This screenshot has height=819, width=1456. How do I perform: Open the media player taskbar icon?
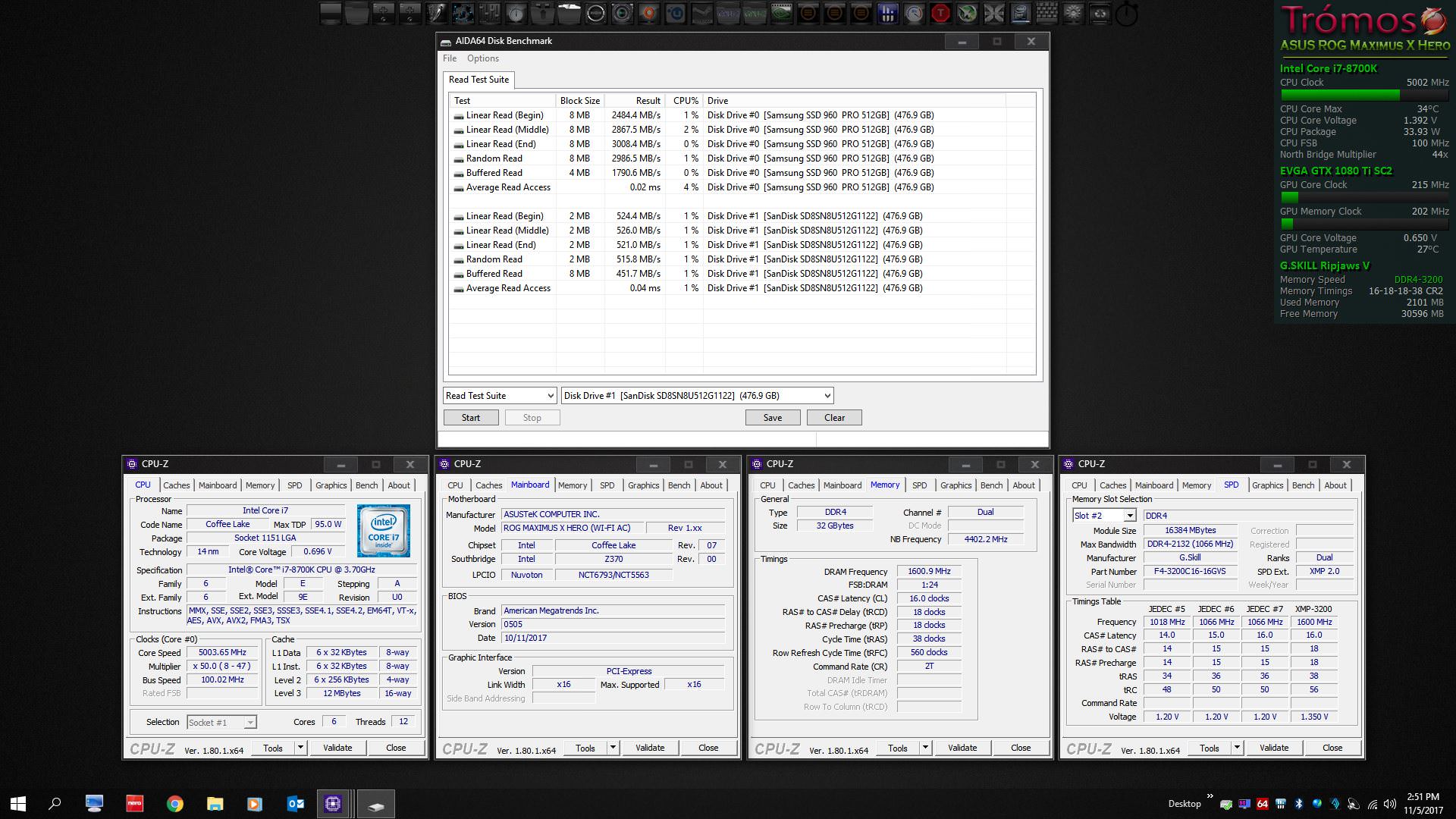click(x=255, y=804)
